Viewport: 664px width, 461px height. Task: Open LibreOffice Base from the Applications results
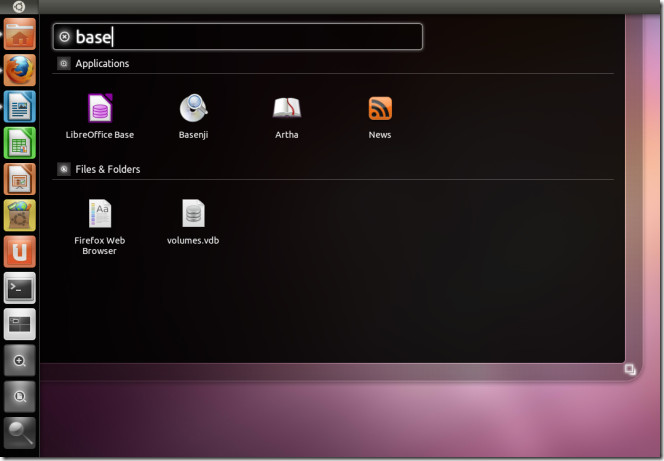tap(99, 109)
